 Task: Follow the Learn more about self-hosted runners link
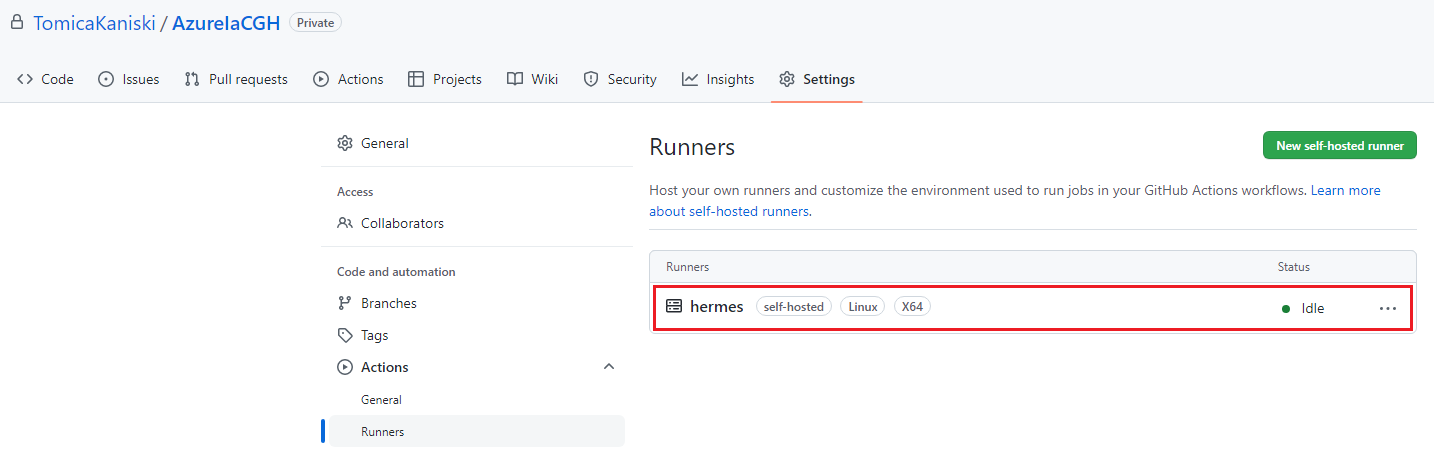pyautogui.click(x=1345, y=190)
